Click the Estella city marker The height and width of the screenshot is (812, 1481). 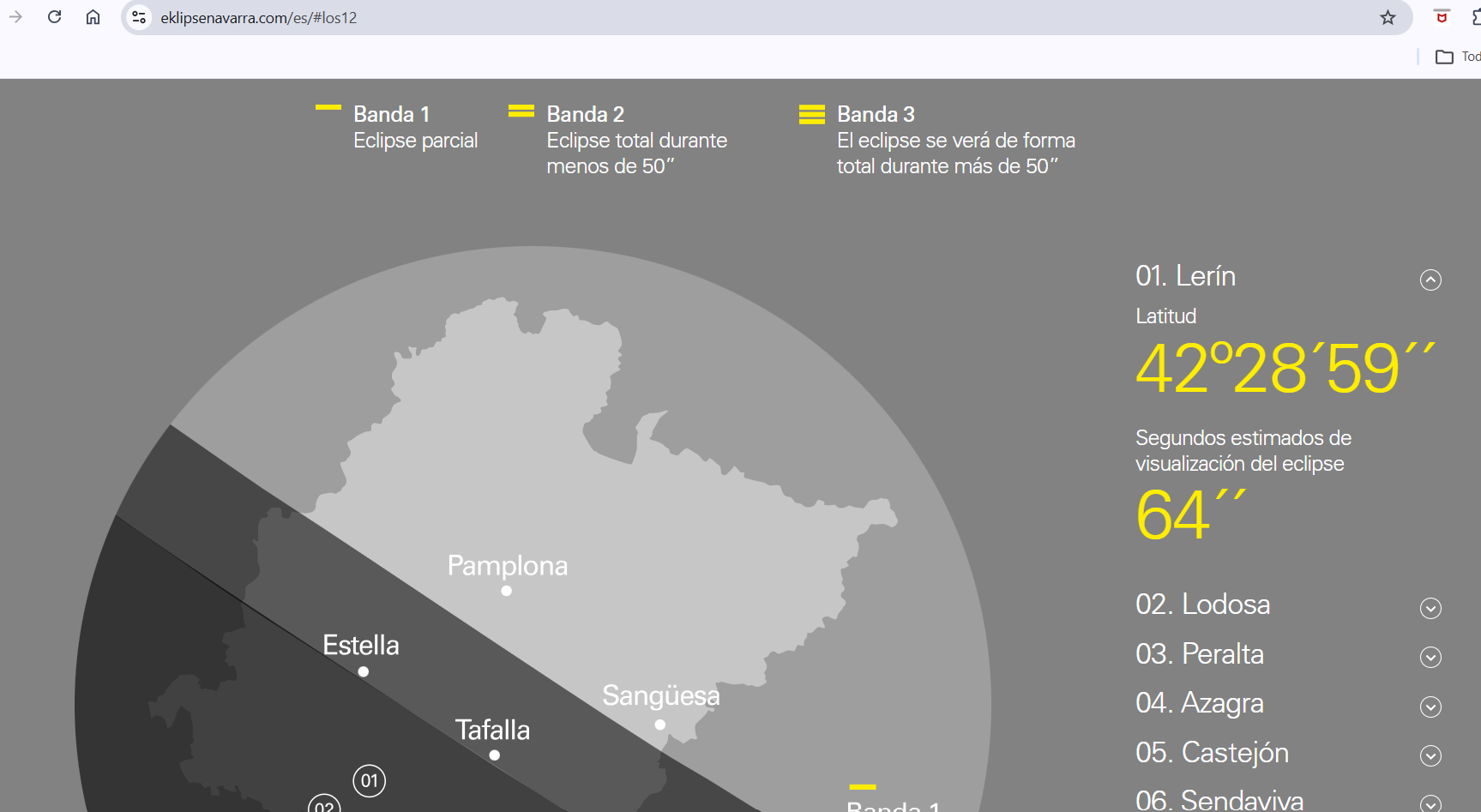[364, 671]
